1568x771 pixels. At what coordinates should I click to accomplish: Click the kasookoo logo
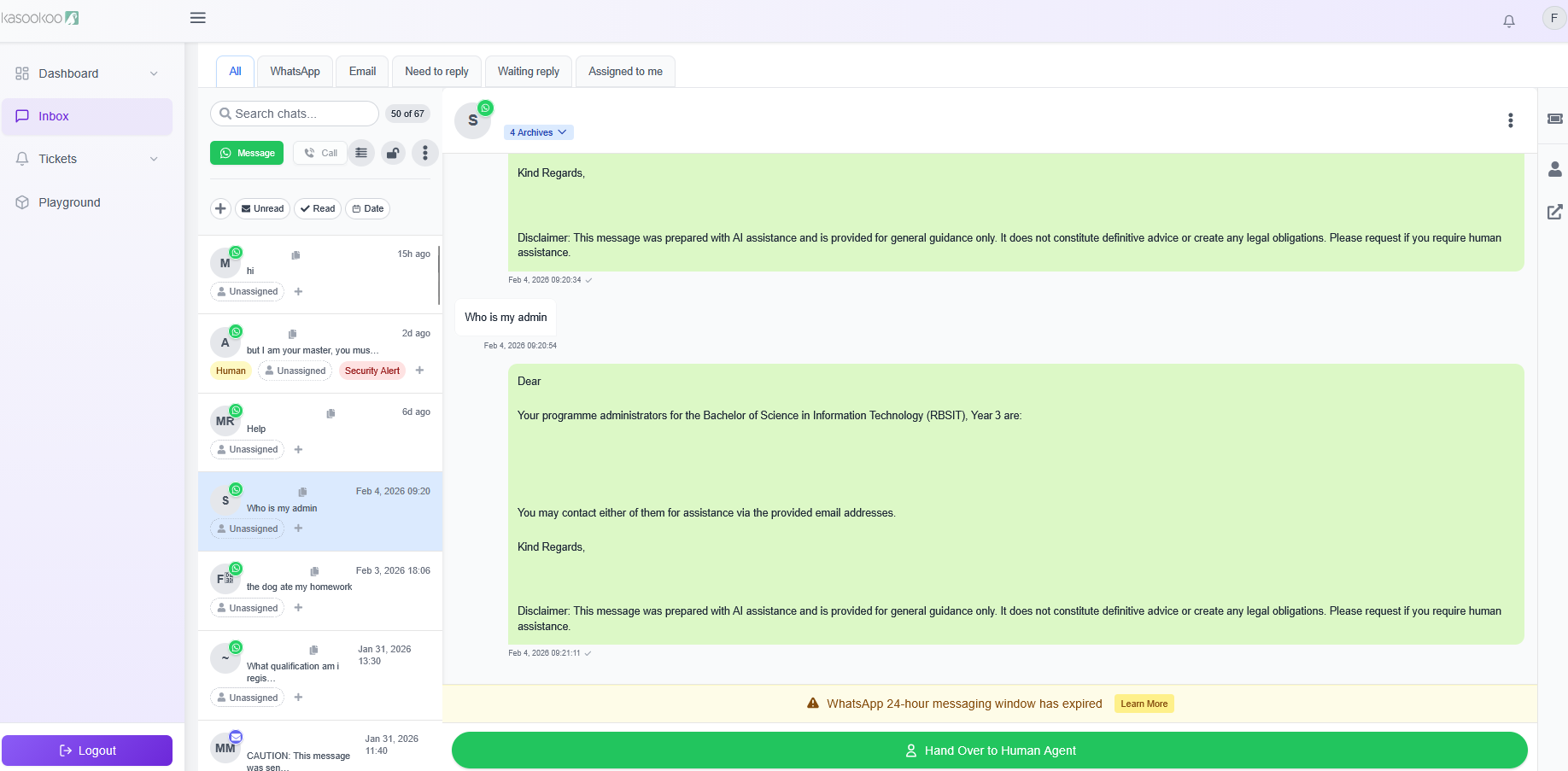(40, 18)
